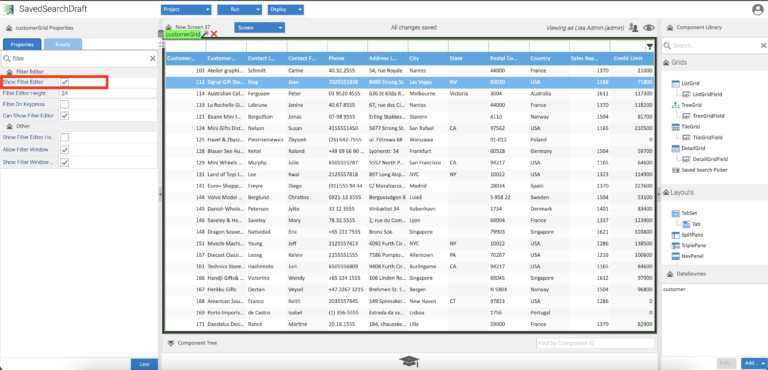Switch to the Properties tab
Image resolution: width=768 pixels, height=370 pixels.
coord(22,44)
